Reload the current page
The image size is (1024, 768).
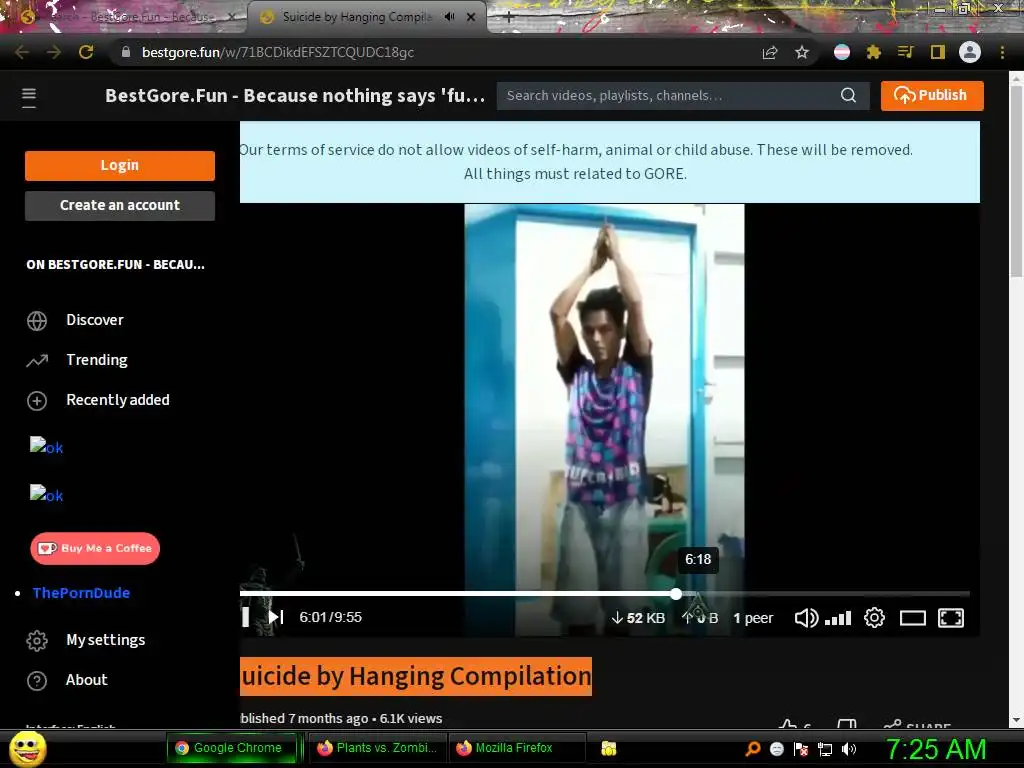[86, 52]
